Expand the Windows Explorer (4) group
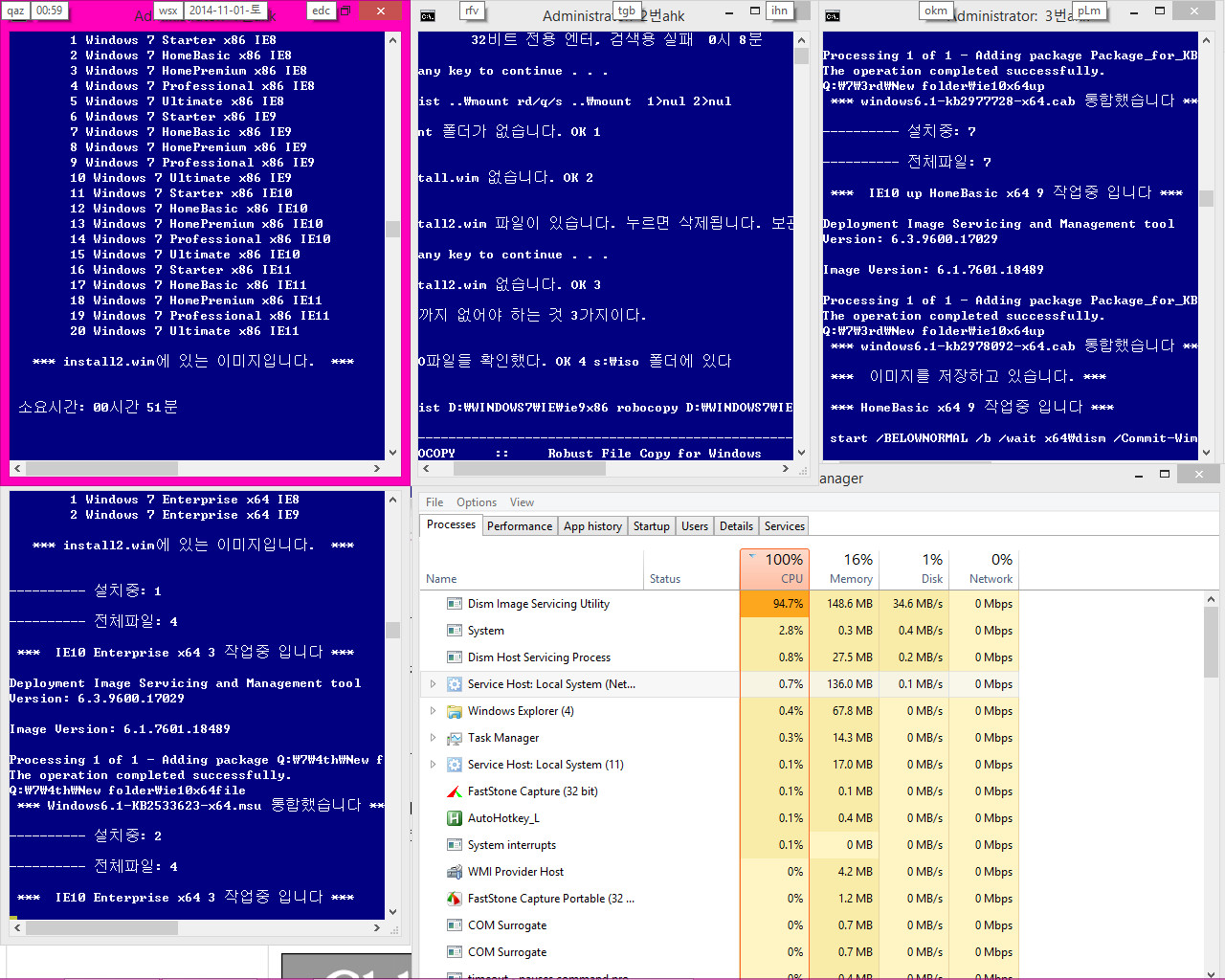The height and width of the screenshot is (980, 1225). pyautogui.click(x=433, y=711)
